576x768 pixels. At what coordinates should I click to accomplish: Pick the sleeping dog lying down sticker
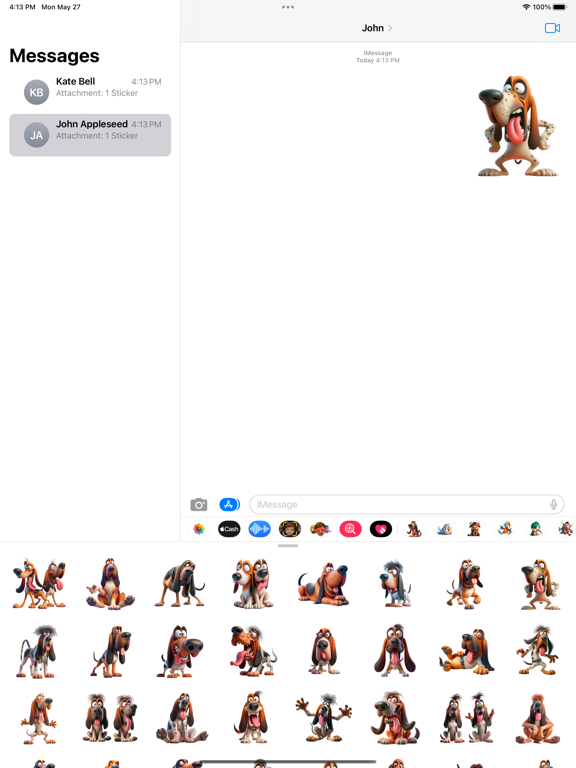(x=324, y=584)
